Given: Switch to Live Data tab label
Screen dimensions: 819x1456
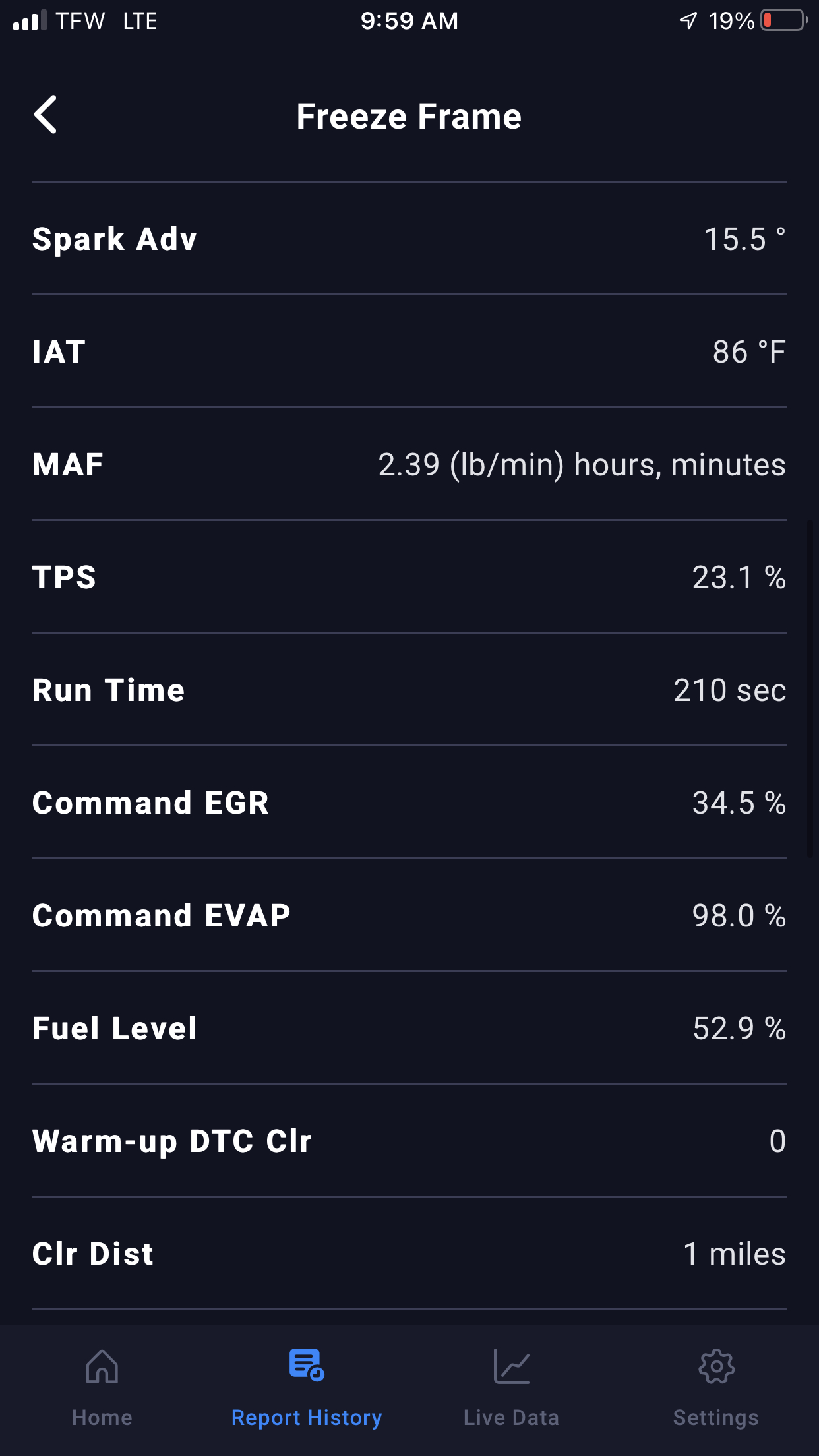Looking at the screenshot, I should click(511, 1418).
